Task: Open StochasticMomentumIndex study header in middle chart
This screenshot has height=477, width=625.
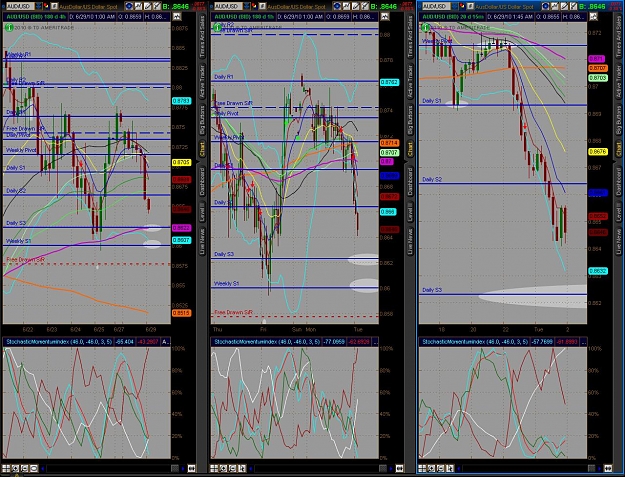Action: point(267,342)
